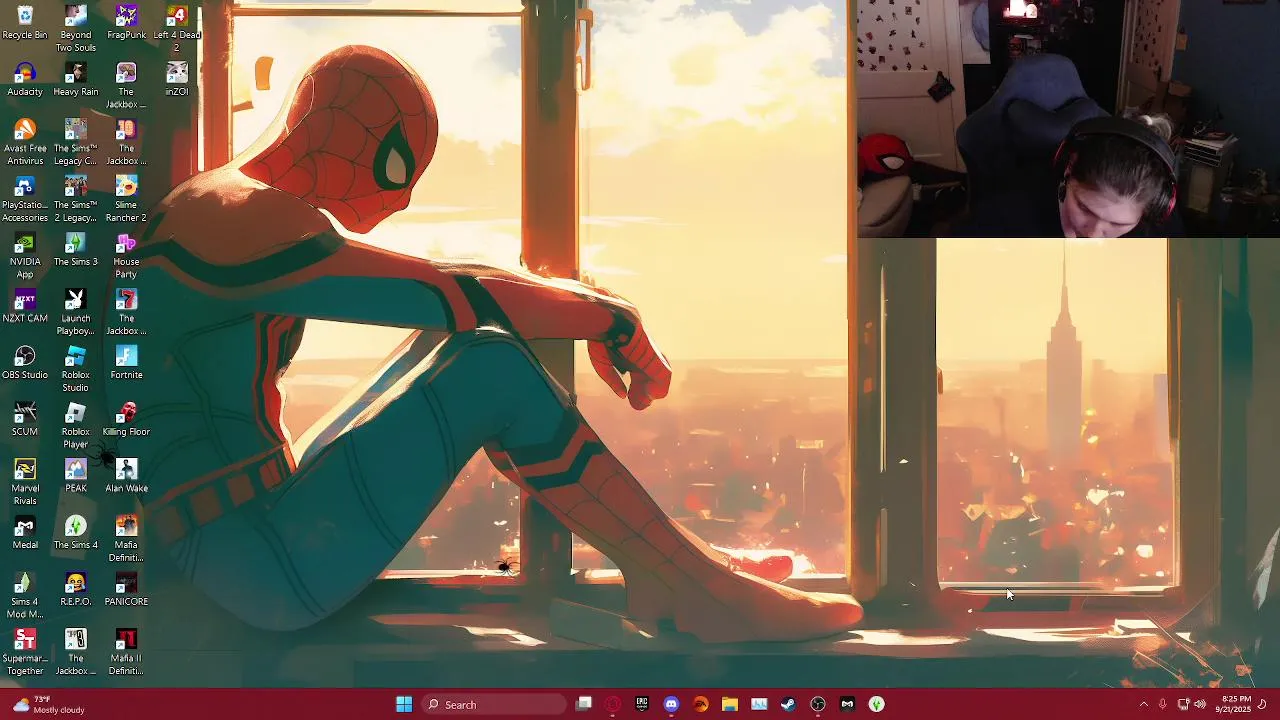Image resolution: width=1280 pixels, height=720 pixels.
Task: Open NZXT CAM desktop icon
Action: 25,306
